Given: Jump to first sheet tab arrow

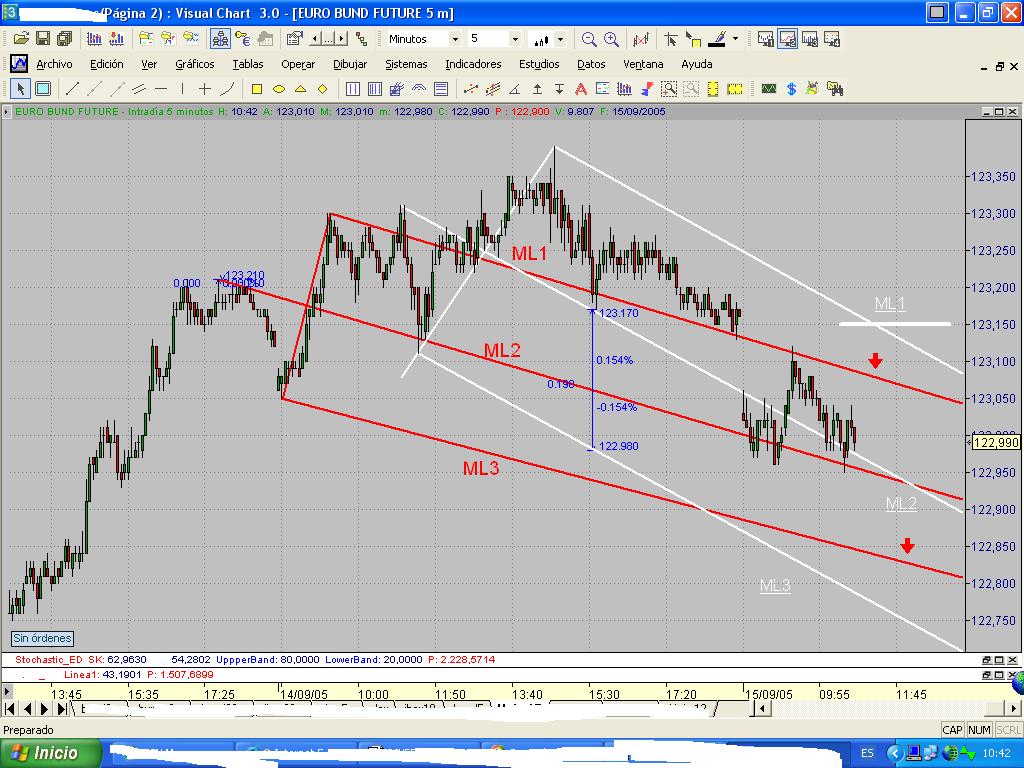Looking at the screenshot, I should (10, 709).
